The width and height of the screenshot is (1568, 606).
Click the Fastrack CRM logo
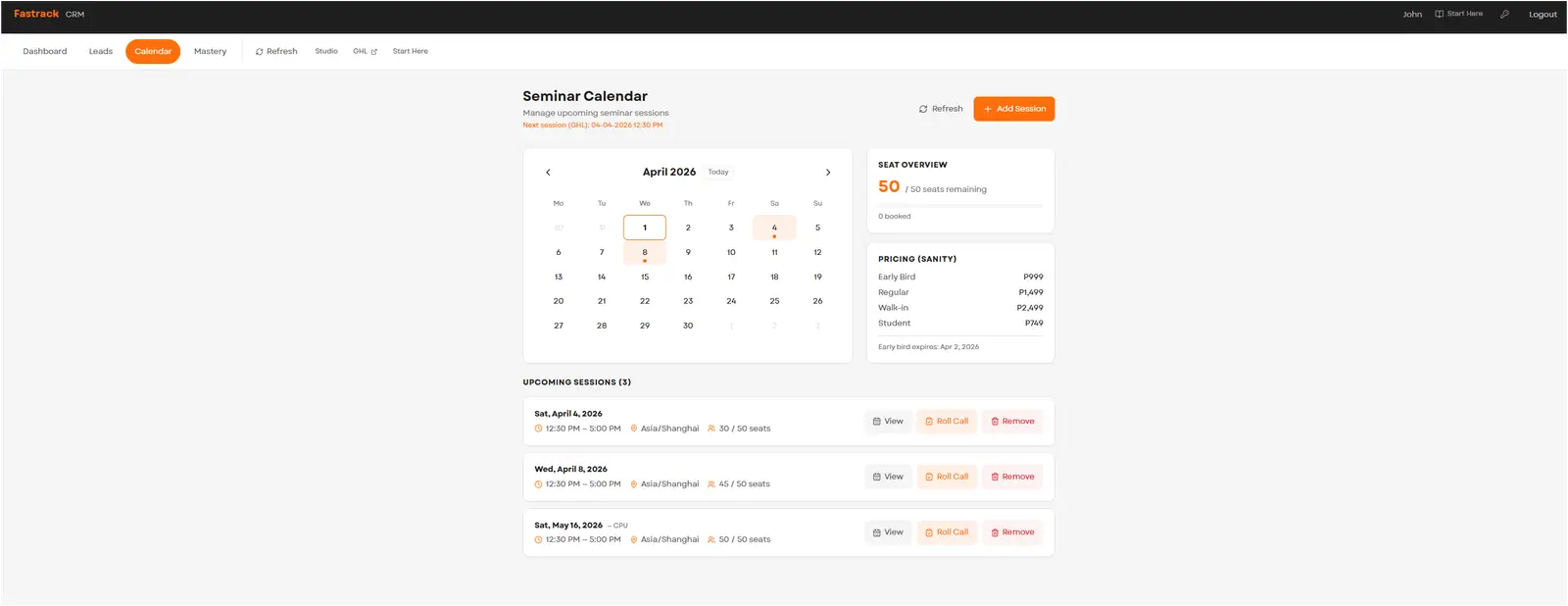pyautogui.click(x=49, y=14)
